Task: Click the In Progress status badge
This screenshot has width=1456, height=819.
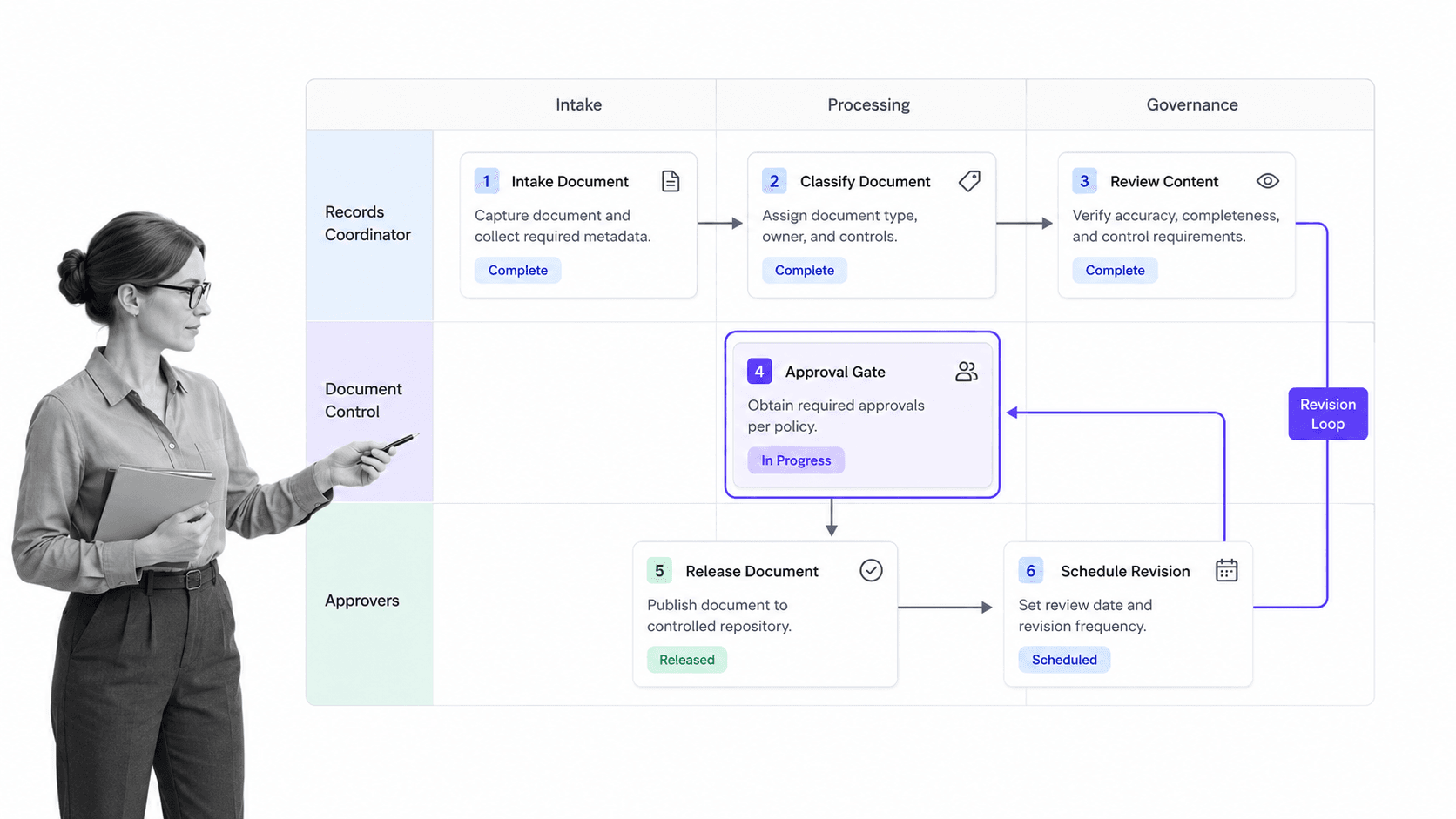Action: point(796,460)
